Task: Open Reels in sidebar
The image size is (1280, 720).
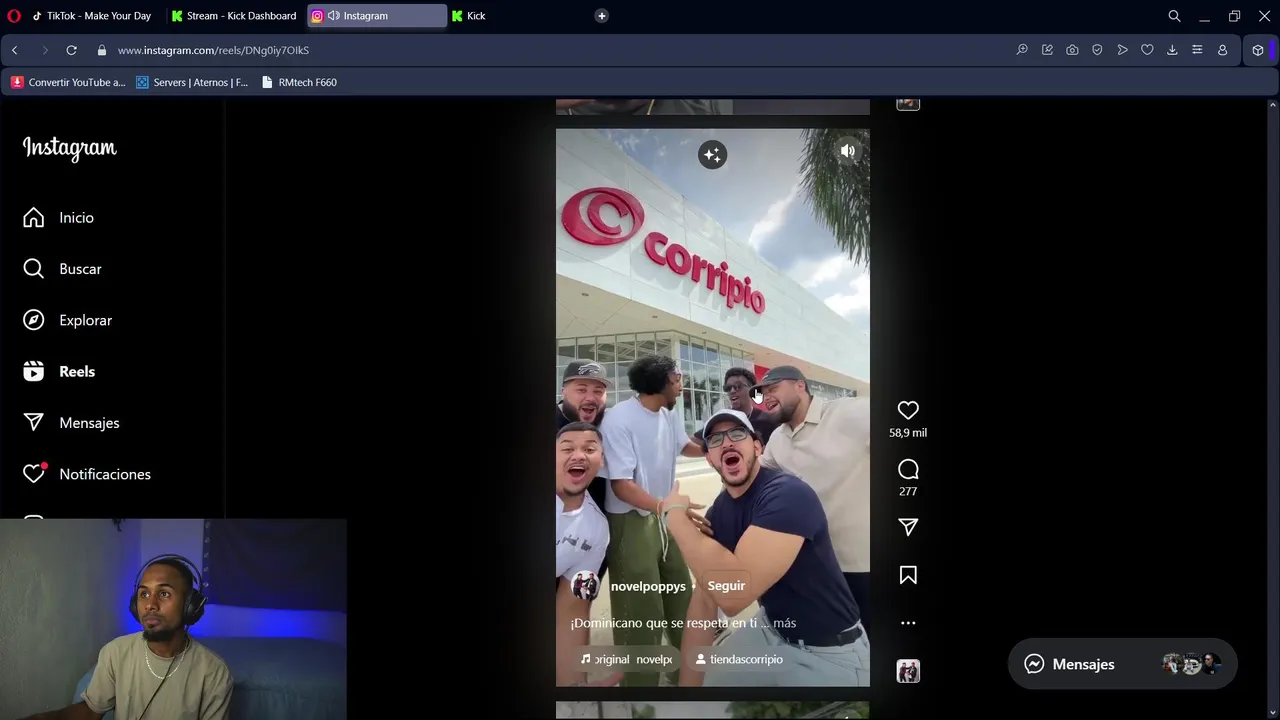Action: [59, 372]
